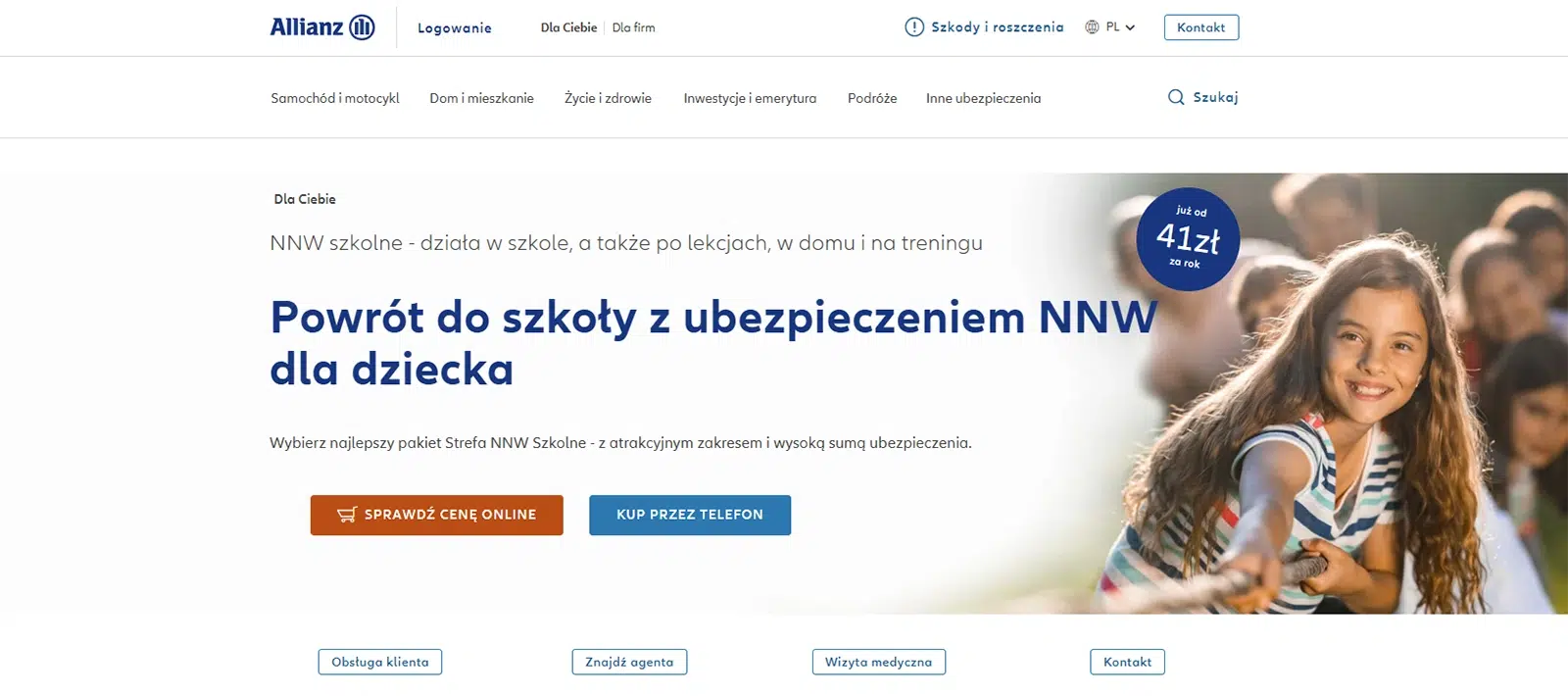Click the top Kontakt button
This screenshot has width=1568, height=696.
pos(1201,27)
